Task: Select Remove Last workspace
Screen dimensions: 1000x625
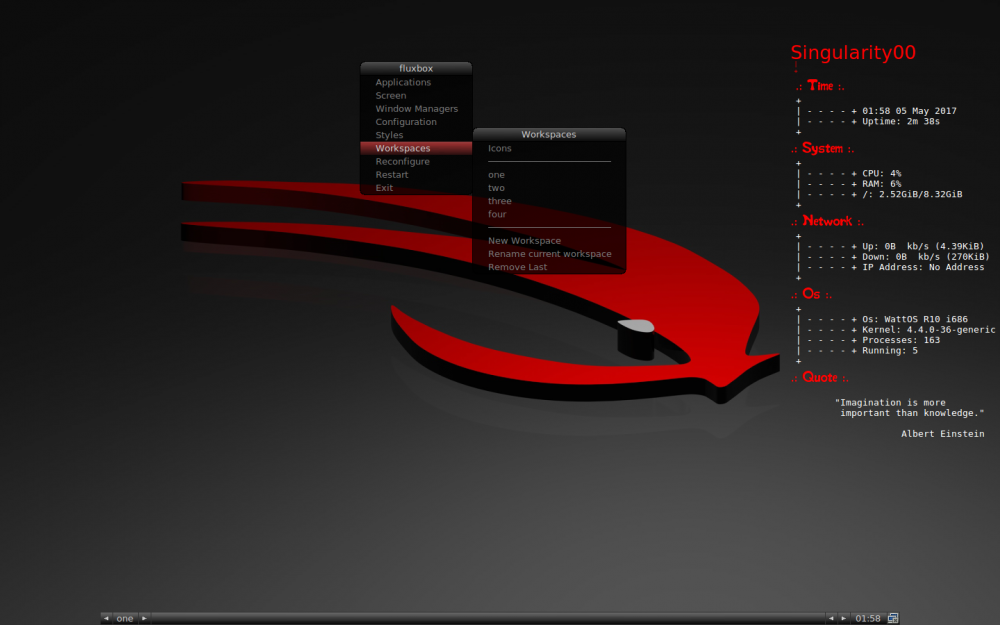Action: [x=549, y=267]
